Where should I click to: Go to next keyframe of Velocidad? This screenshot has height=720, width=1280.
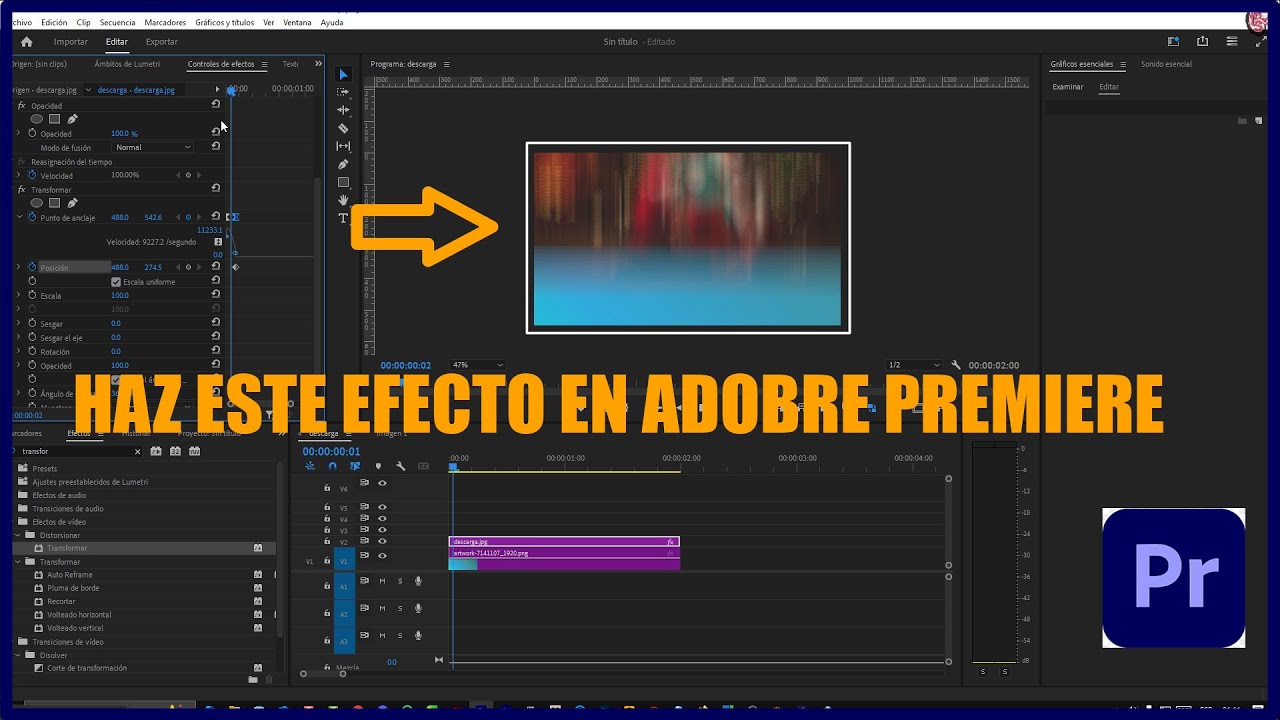[x=198, y=175]
